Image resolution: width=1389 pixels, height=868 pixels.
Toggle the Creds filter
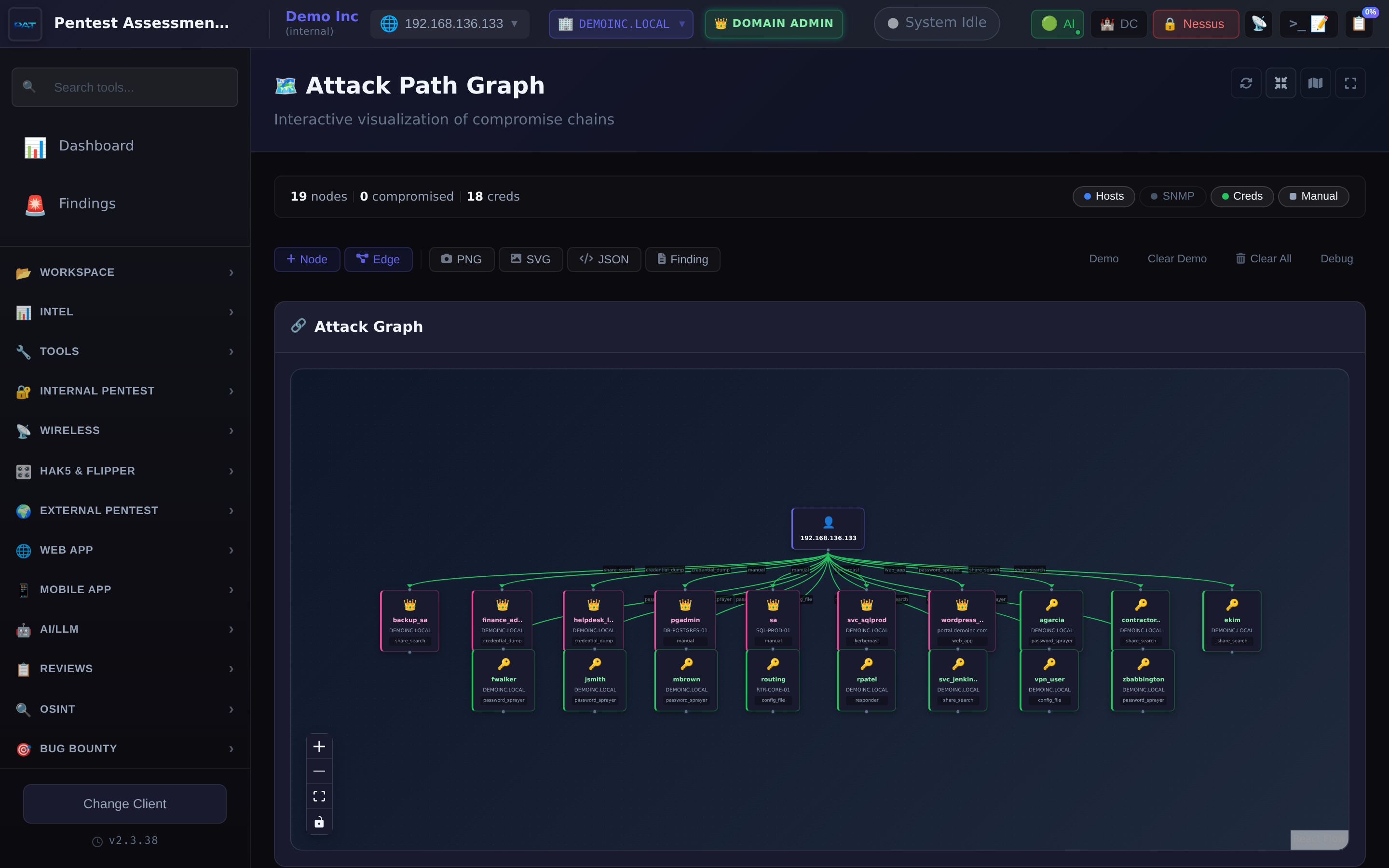(x=1241, y=196)
